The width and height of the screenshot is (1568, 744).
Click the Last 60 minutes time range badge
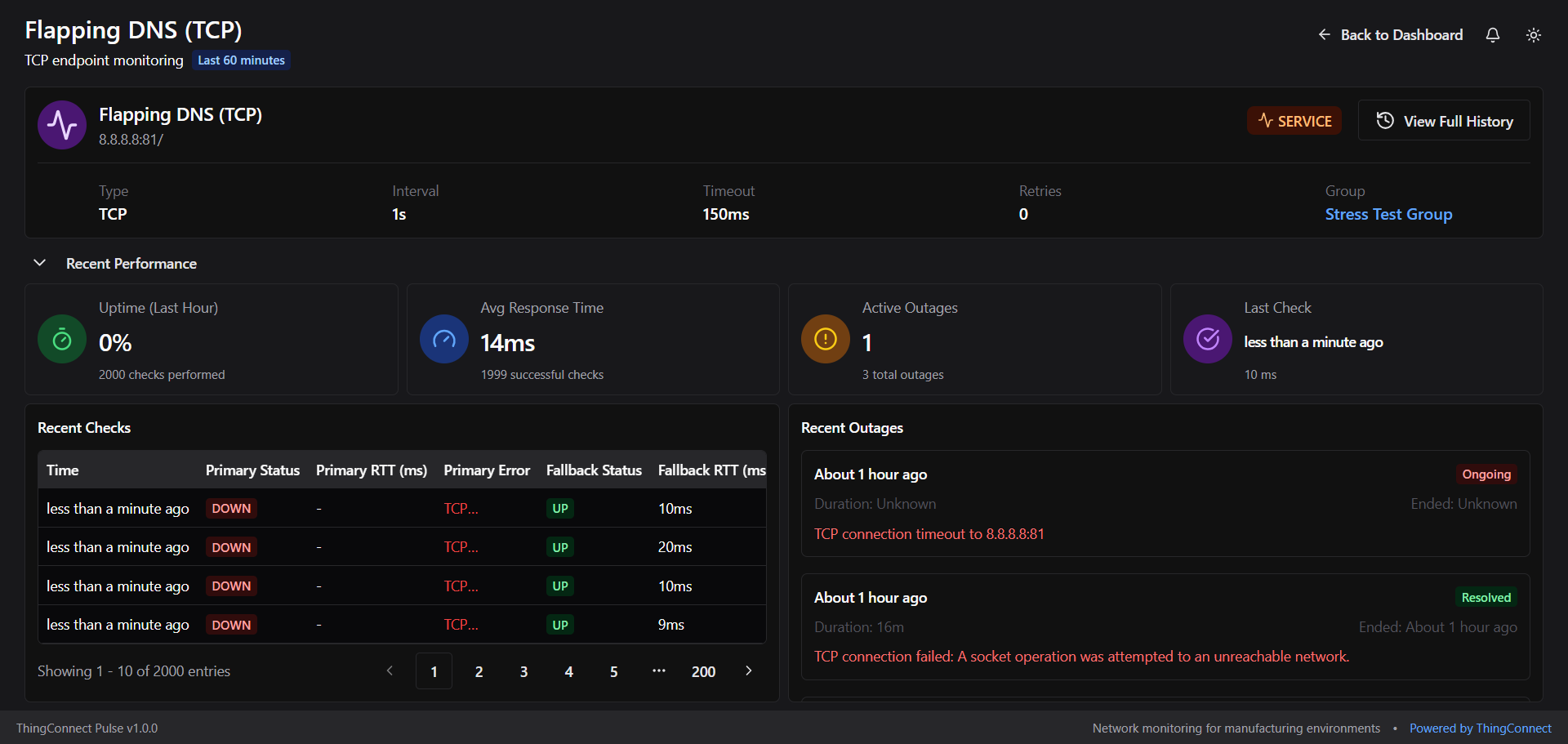click(x=241, y=60)
